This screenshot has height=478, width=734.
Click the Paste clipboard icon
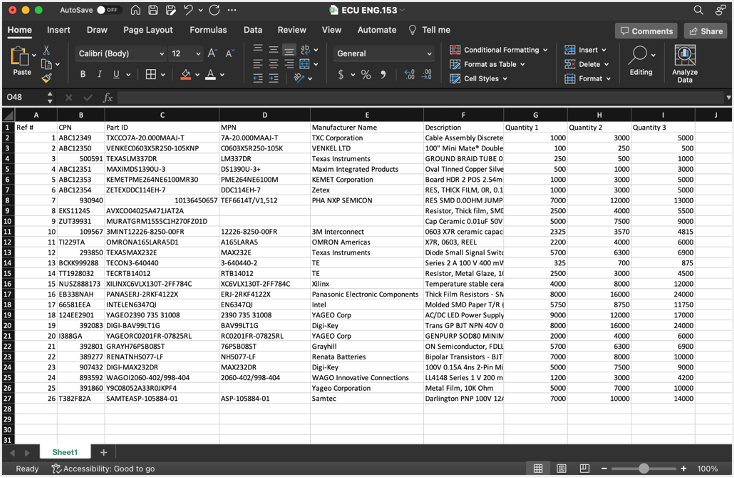pos(19,57)
